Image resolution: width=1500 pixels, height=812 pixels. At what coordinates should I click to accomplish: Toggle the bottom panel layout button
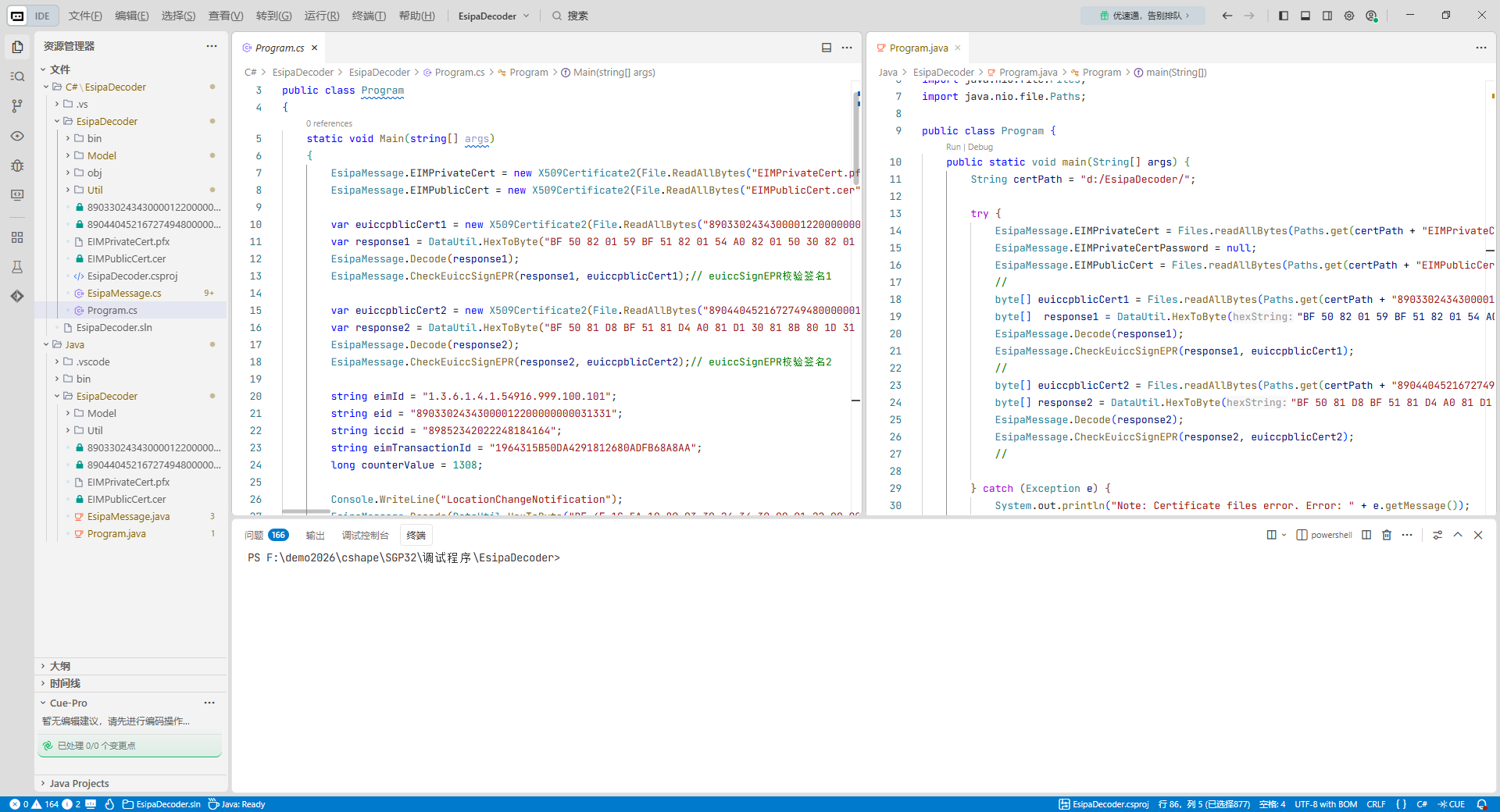click(x=1305, y=16)
